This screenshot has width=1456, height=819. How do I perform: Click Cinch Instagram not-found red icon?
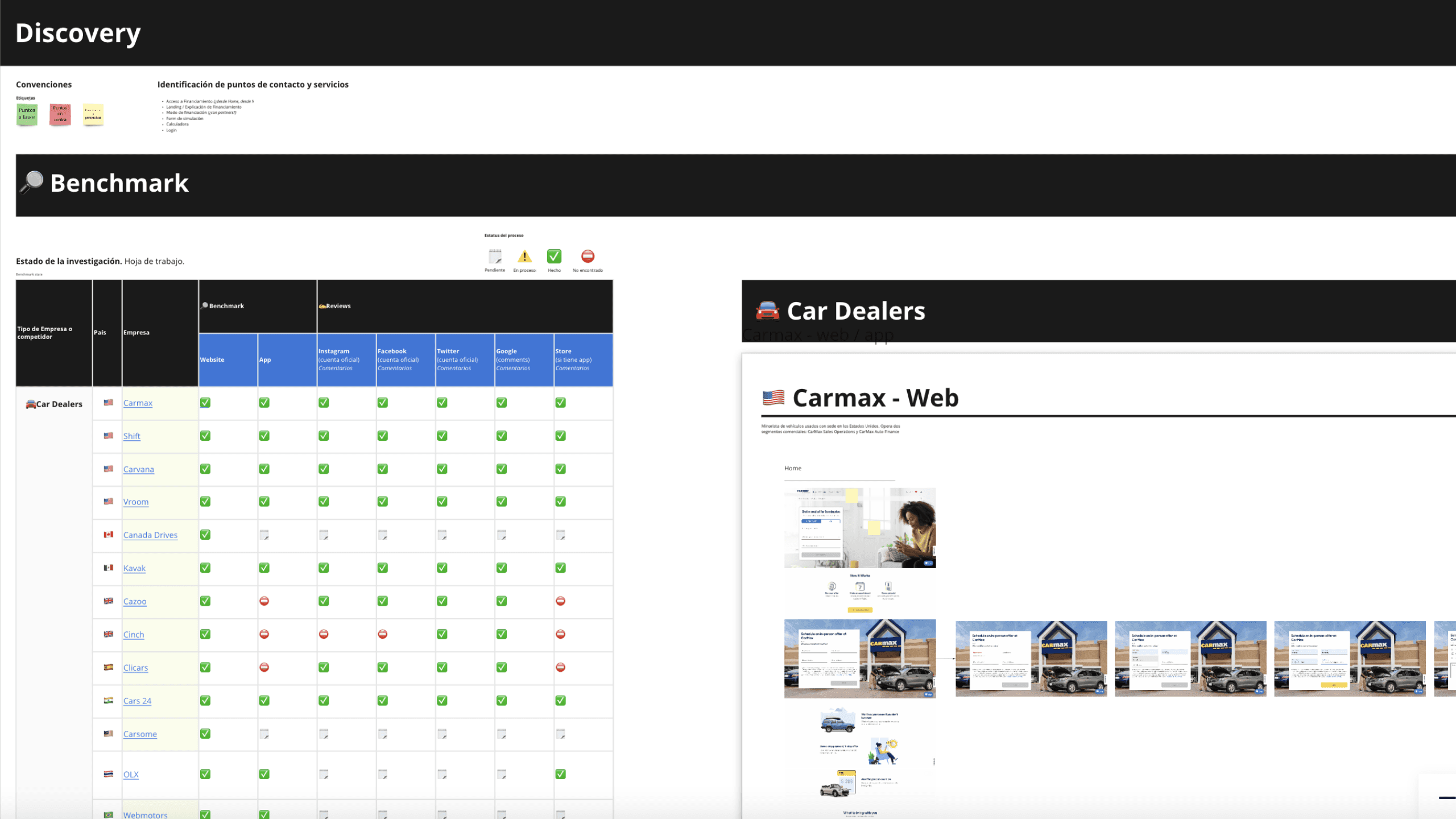[324, 634]
